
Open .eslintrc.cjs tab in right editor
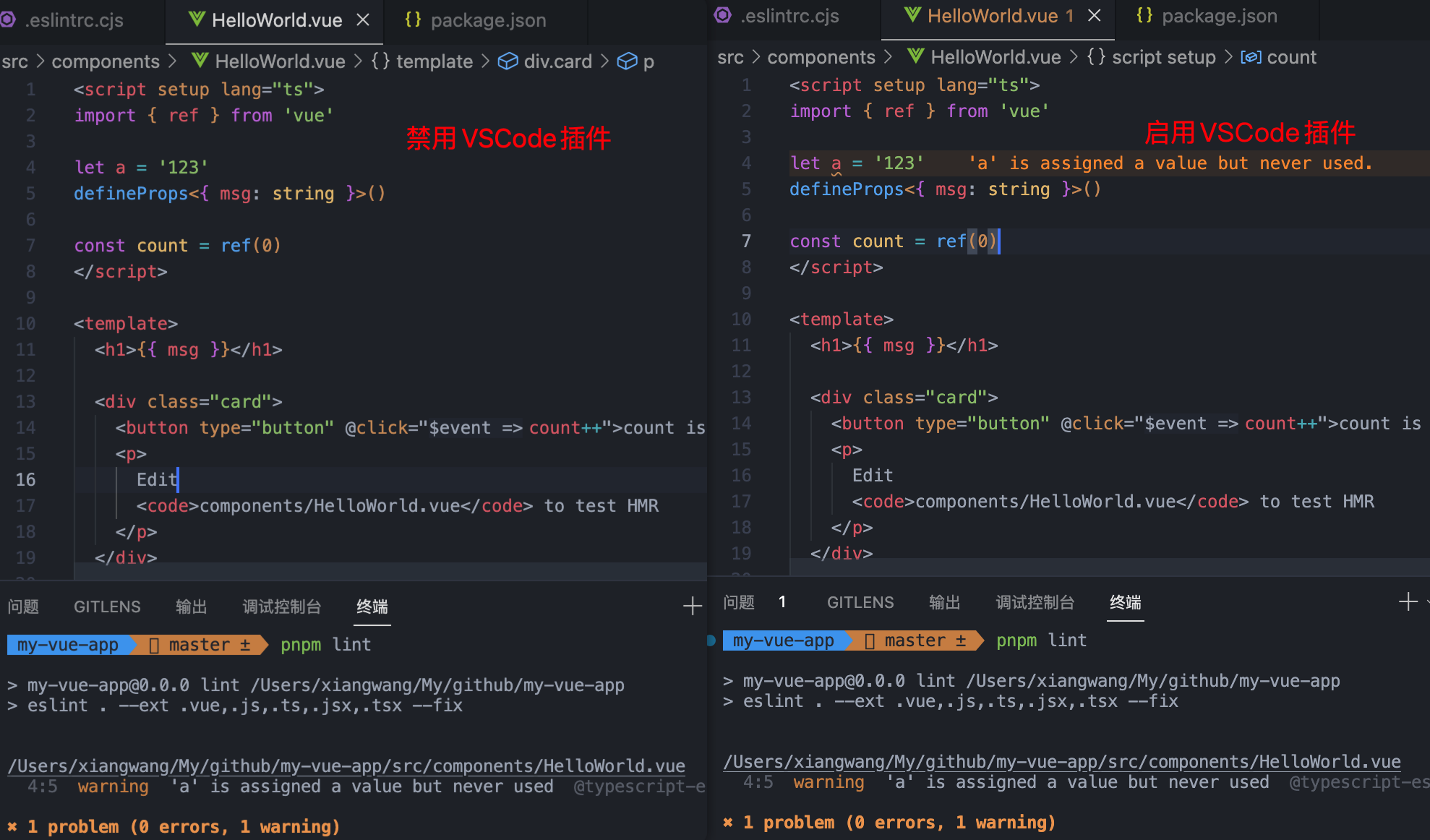click(789, 16)
